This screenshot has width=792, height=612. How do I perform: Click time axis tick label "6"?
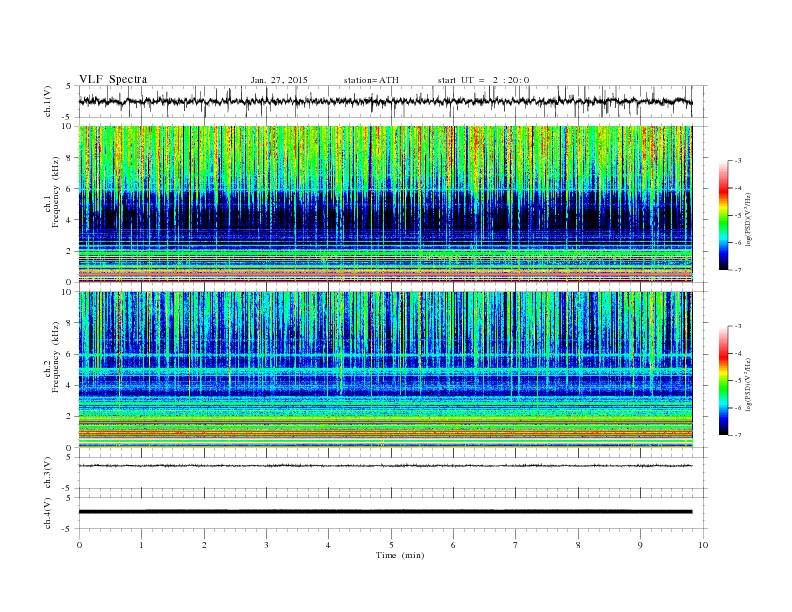click(453, 545)
